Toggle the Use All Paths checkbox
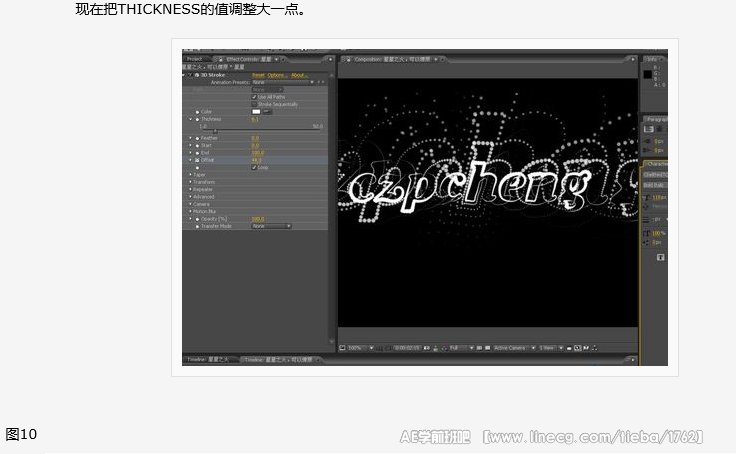Image resolution: width=736 pixels, height=454 pixels. 254,97
